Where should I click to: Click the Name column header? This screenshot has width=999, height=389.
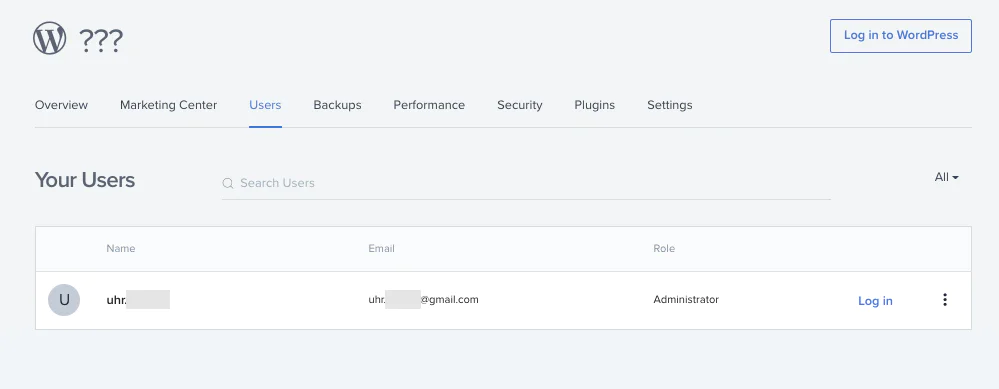pos(120,248)
